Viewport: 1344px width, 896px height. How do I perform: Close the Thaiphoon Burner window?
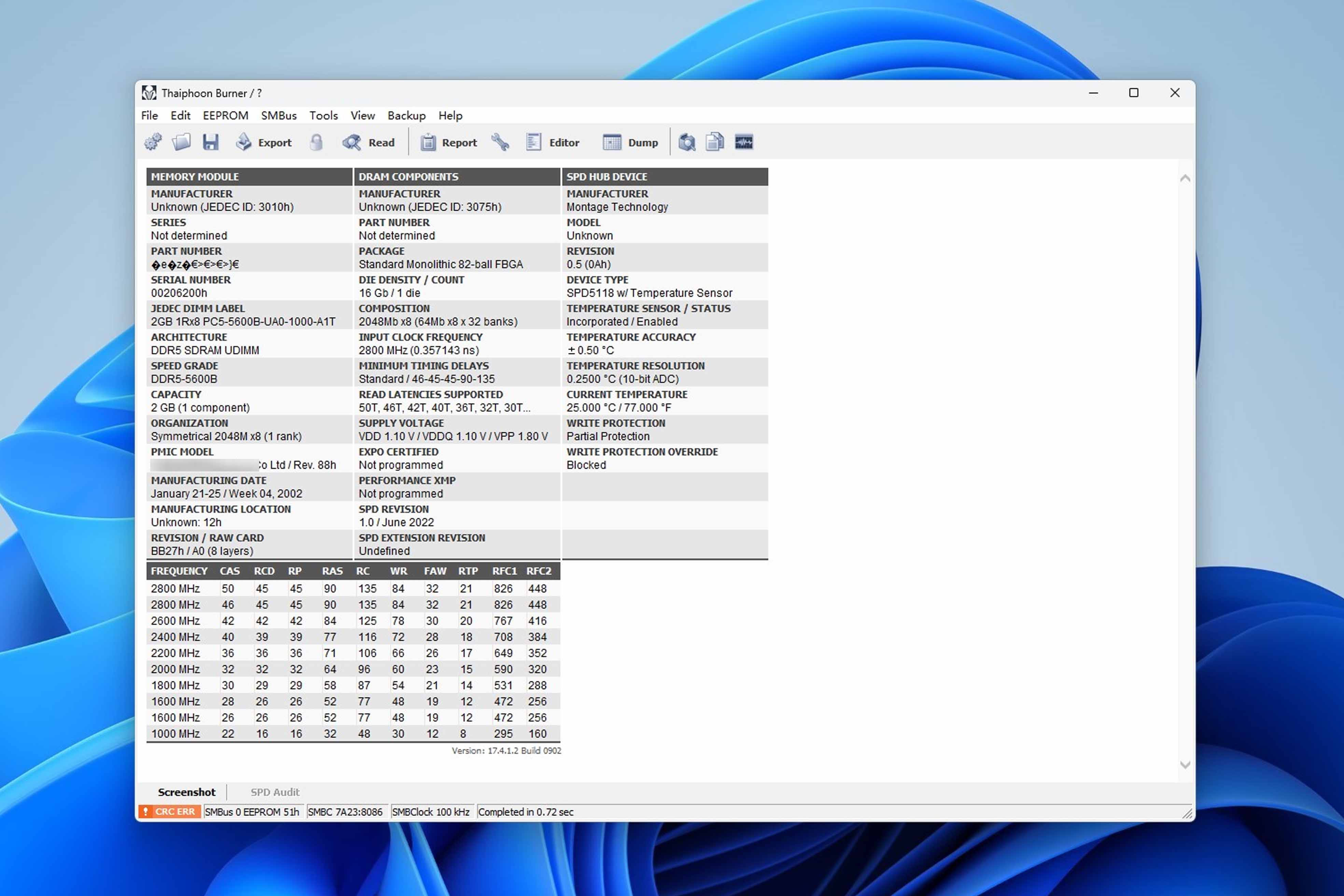pos(1175,93)
